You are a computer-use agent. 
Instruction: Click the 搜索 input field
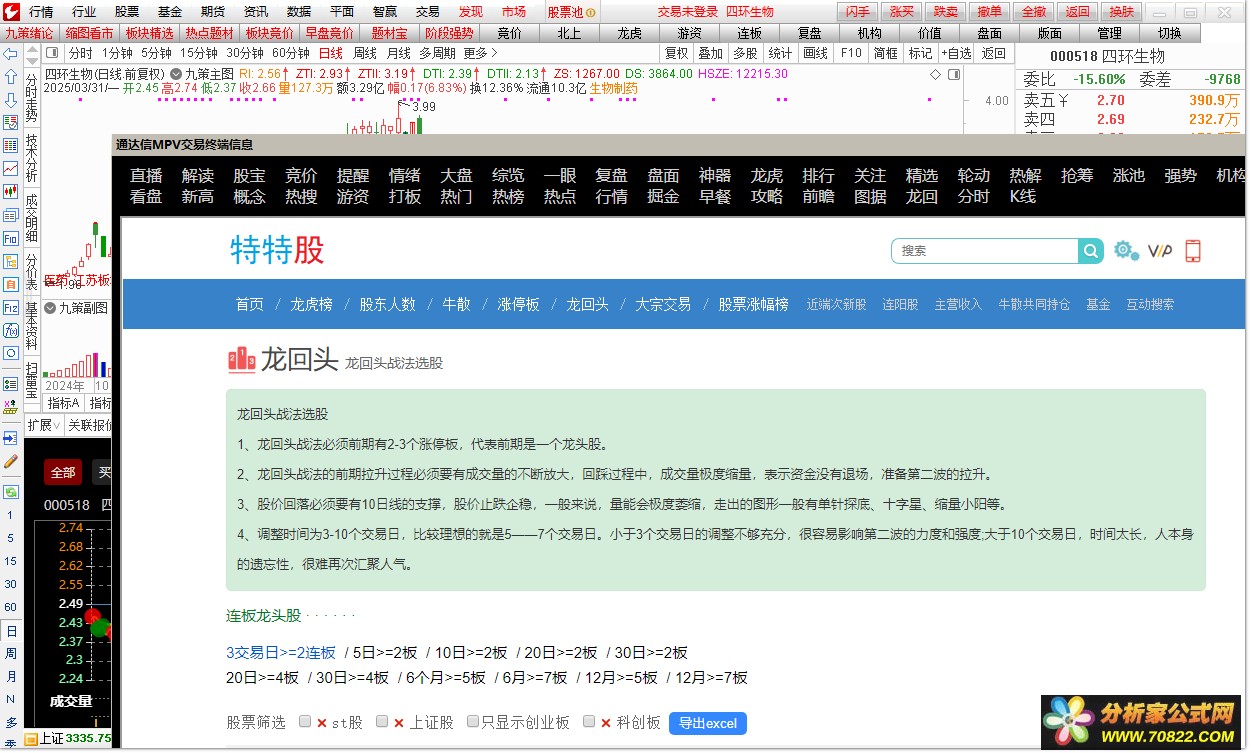(x=985, y=251)
